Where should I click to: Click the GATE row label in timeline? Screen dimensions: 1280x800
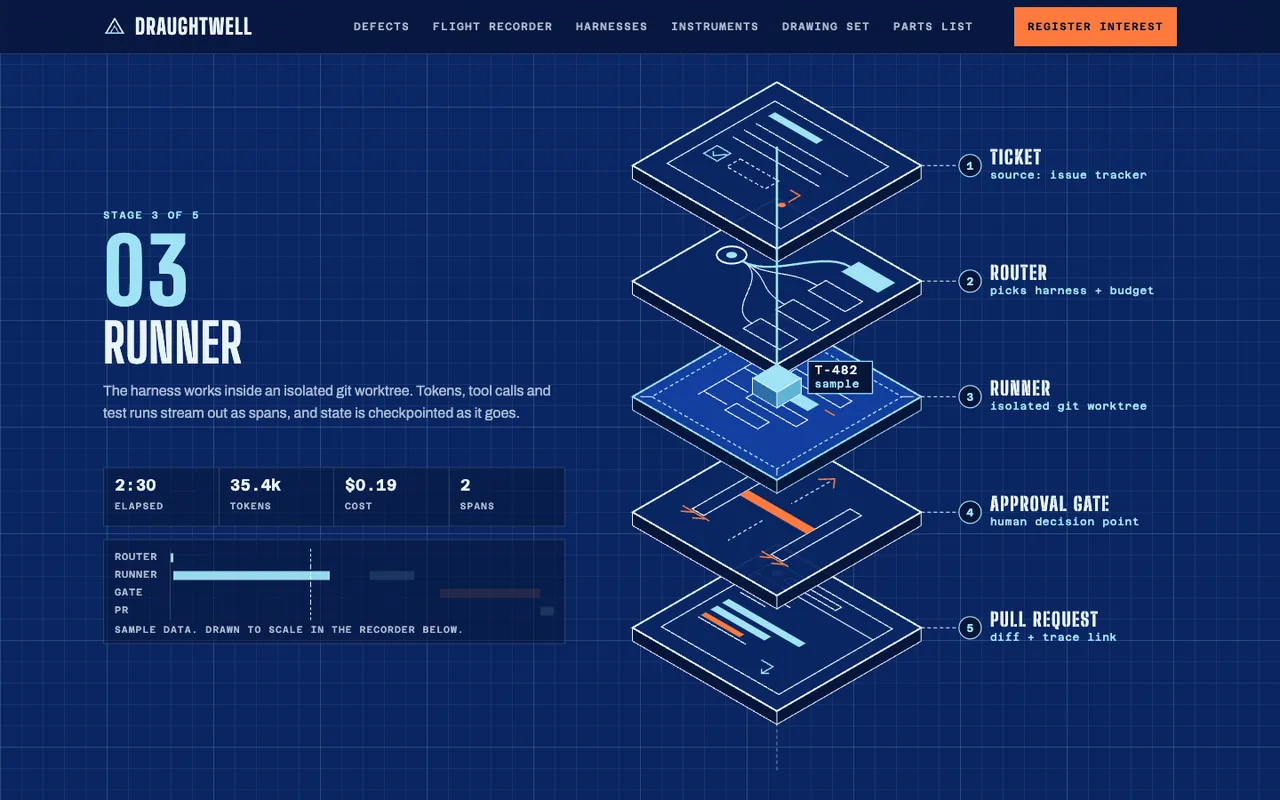tap(129, 593)
